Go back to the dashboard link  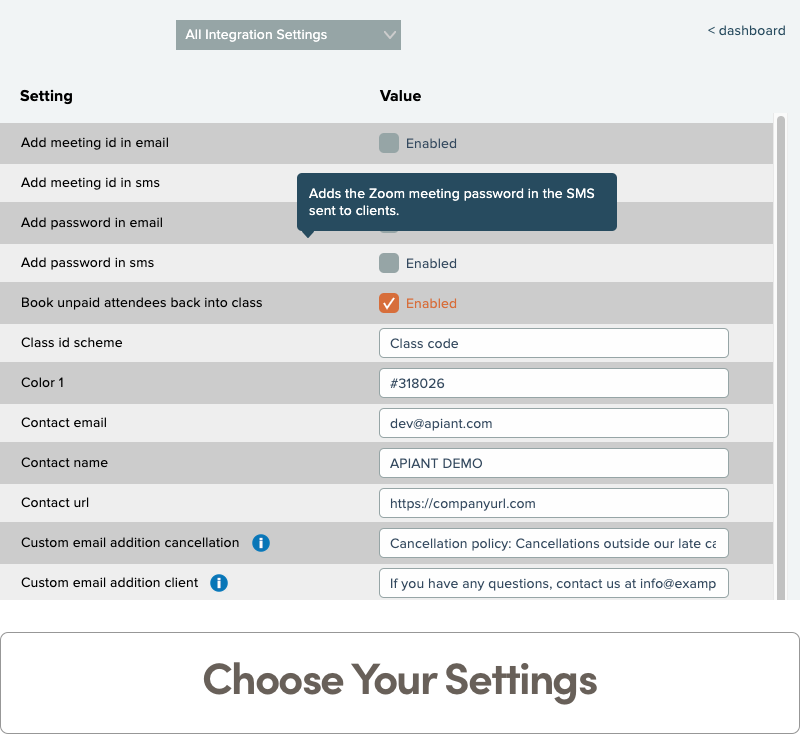[746, 31]
